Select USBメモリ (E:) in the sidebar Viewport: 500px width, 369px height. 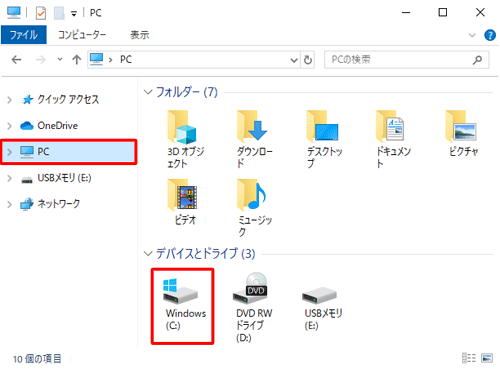coord(56,178)
